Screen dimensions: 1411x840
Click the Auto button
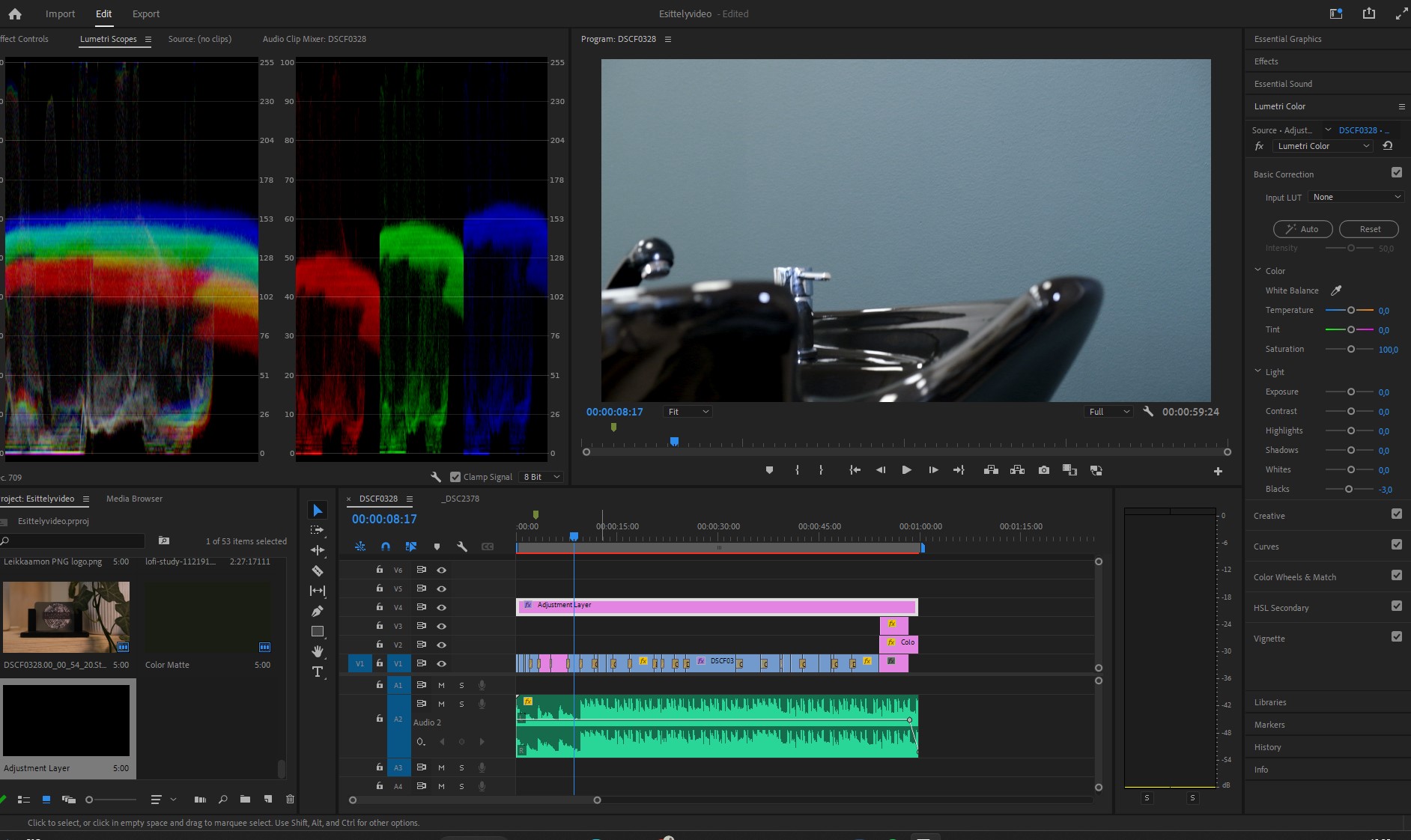tap(1302, 229)
